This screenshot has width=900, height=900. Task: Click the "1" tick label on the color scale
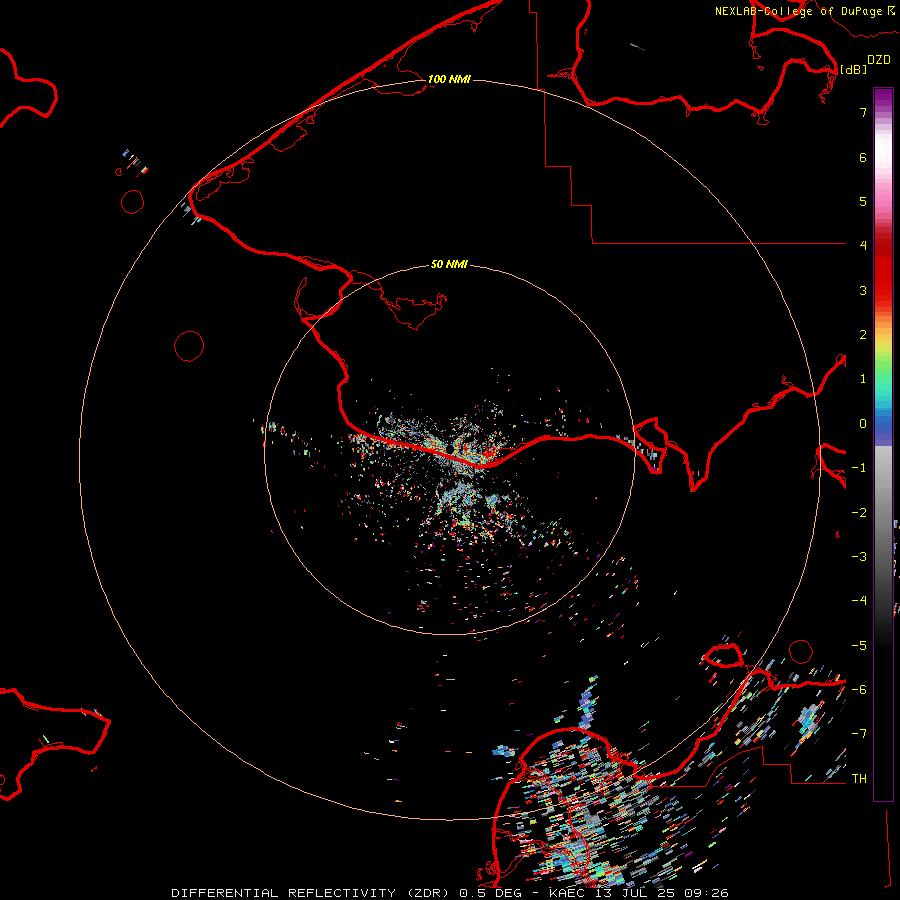[863, 379]
